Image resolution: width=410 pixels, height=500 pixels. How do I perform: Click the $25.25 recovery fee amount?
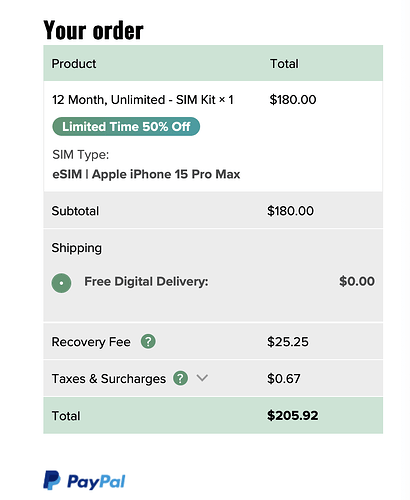[288, 342]
